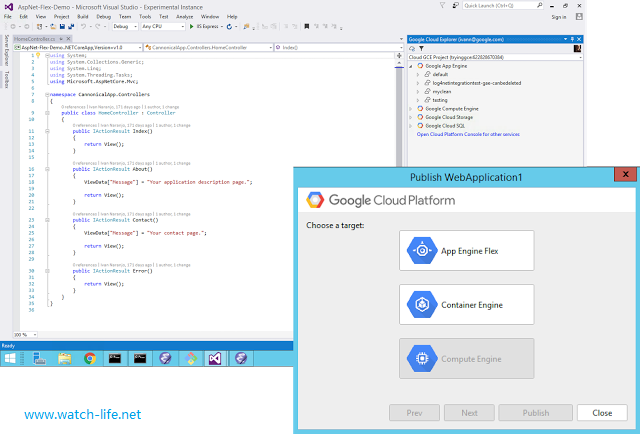Click the Redo icon in toolbar
The width and height of the screenshot is (640, 434).
pyautogui.click(x=98, y=27)
